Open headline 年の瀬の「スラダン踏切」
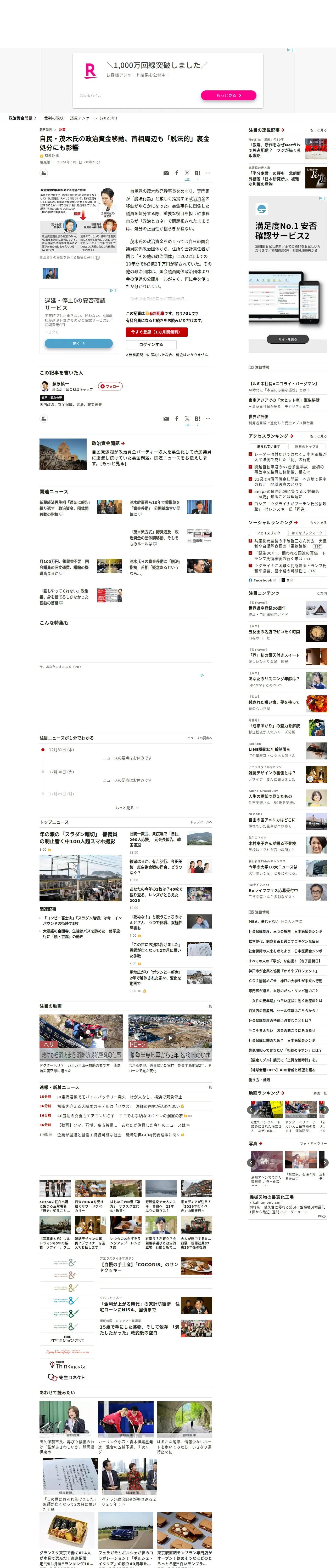The height and width of the screenshot is (1568, 336). pos(77,838)
